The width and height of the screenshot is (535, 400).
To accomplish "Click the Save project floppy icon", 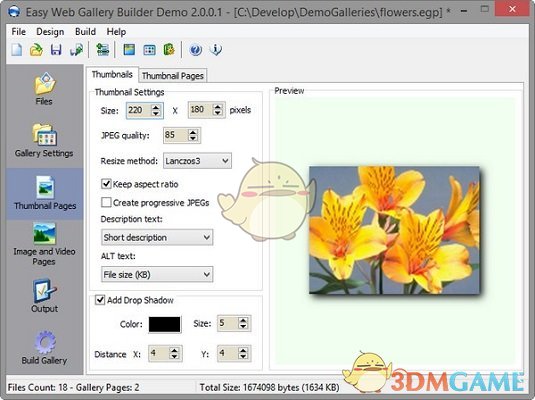I will tap(56, 50).
